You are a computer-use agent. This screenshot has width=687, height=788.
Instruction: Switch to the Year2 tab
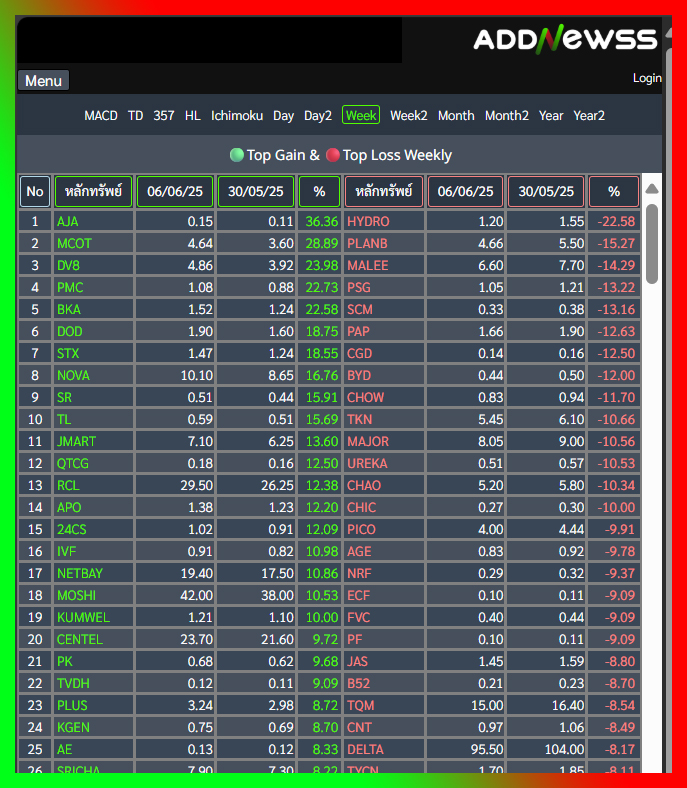(x=589, y=116)
